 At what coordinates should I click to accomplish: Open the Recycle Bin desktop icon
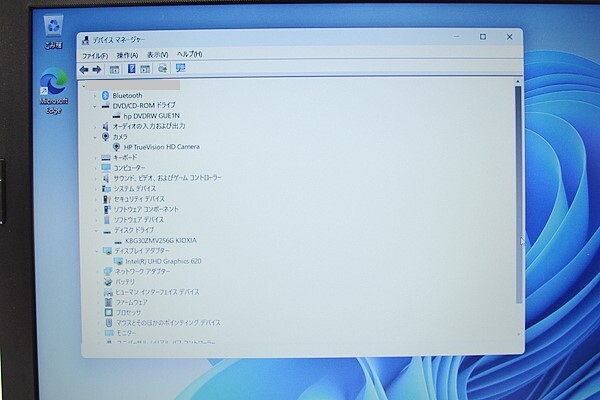[54, 32]
